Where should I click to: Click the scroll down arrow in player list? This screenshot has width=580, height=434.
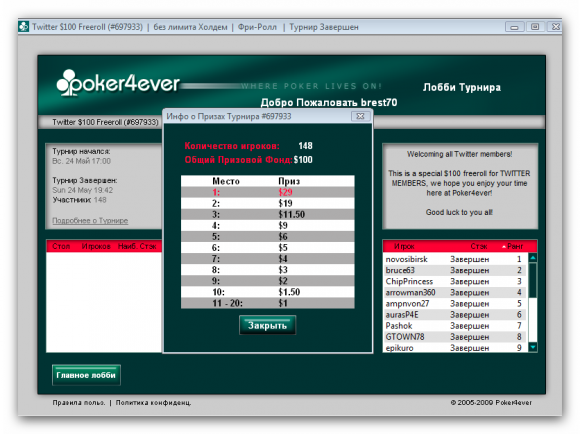click(533, 347)
